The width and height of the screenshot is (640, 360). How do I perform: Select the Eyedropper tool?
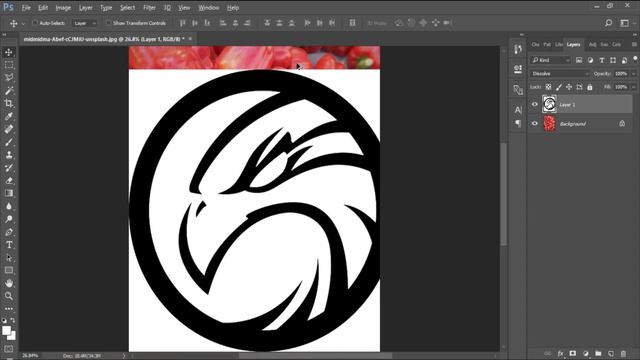(x=9, y=116)
